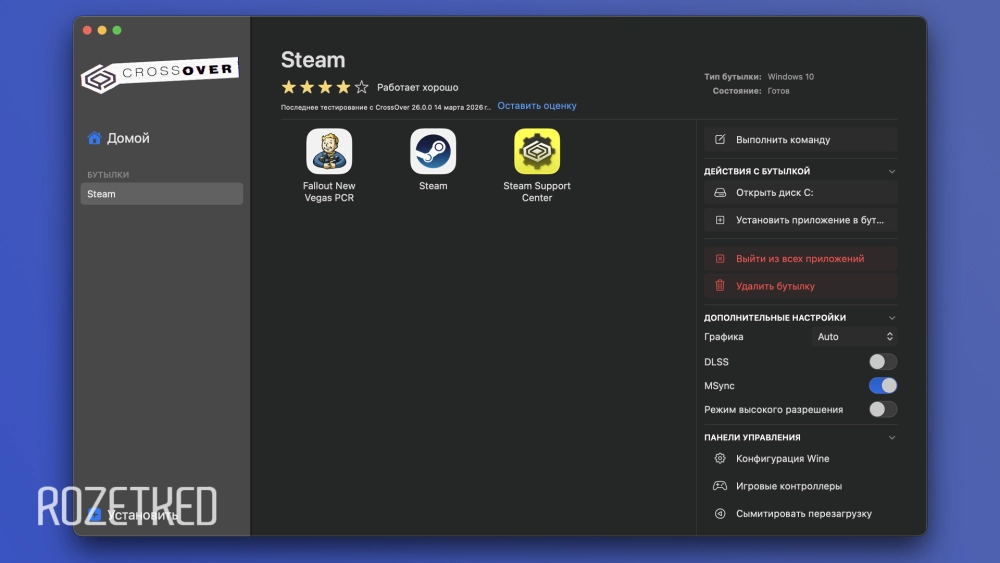Image resolution: width=1000 pixels, height=563 pixels.
Task: Collapse the Дополнительные настройки section chevron
Action: click(892, 318)
